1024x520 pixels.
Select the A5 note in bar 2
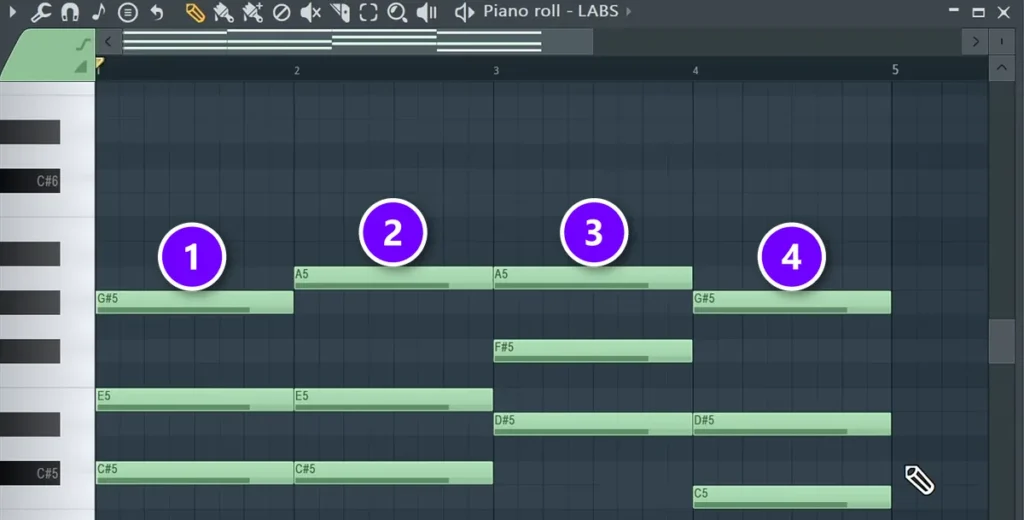pyautogui.click(x=393, y=278)
